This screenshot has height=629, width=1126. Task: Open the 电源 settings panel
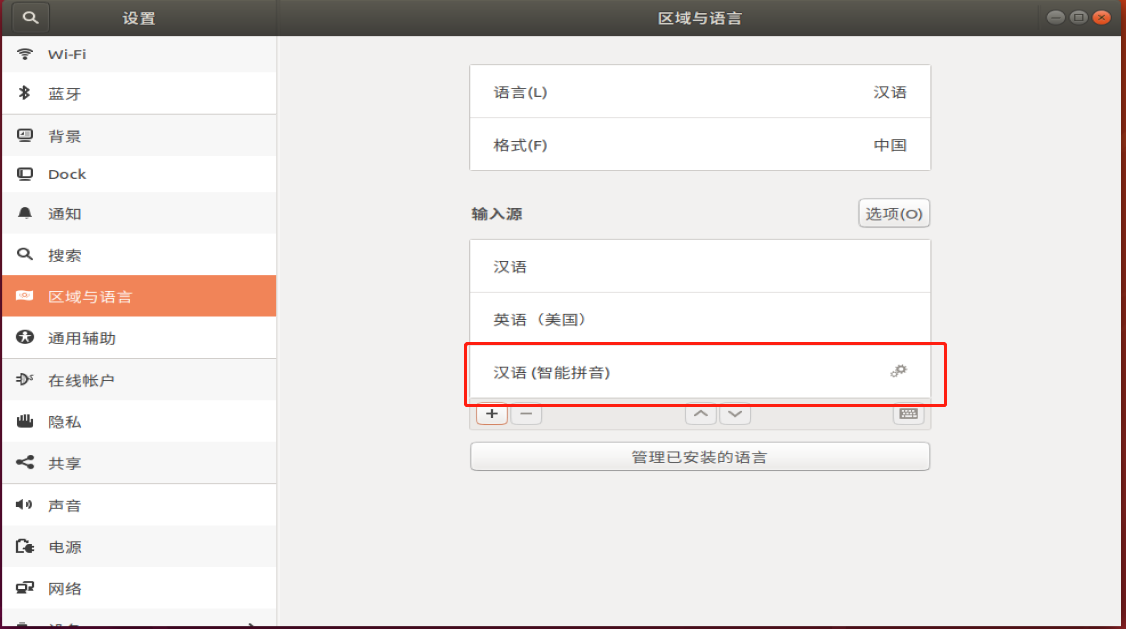[139, 547]
